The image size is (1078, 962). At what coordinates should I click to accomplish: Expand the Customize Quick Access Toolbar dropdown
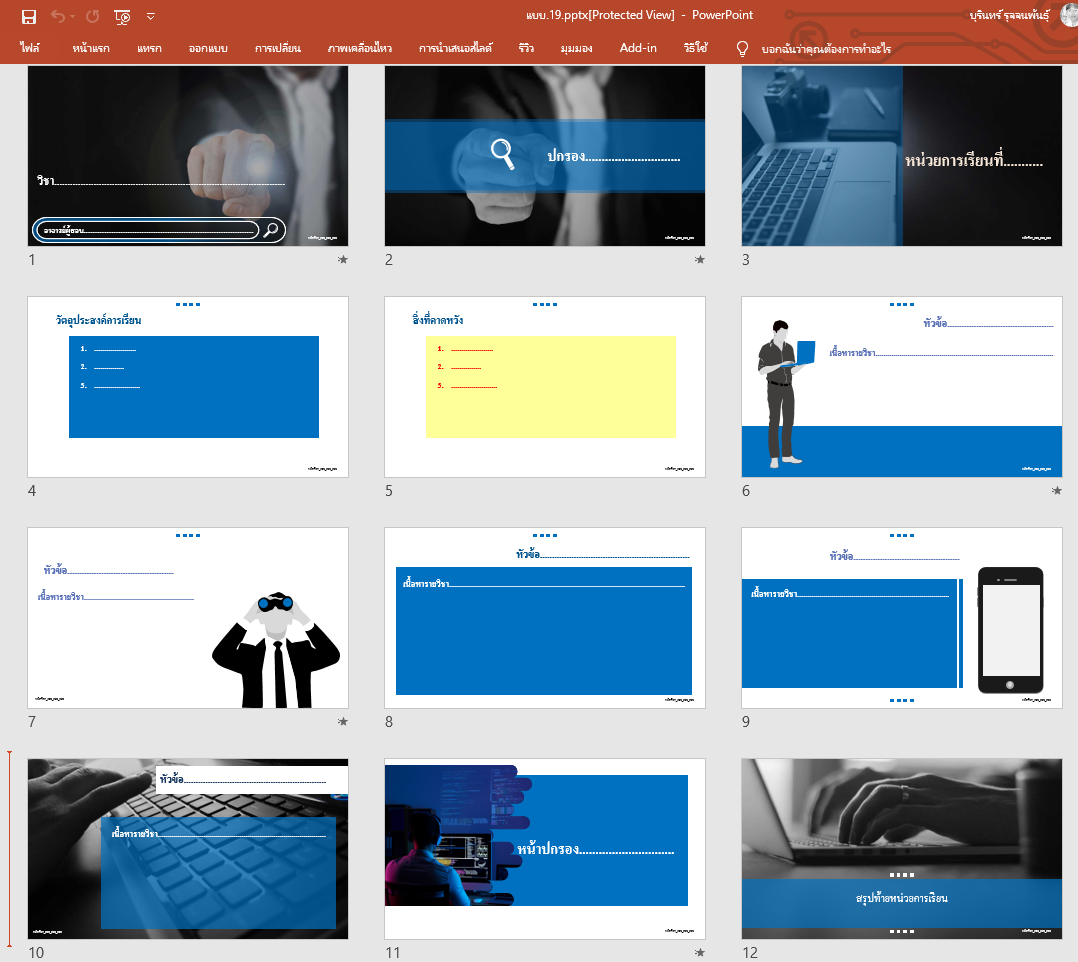click(x=151, y=16)
